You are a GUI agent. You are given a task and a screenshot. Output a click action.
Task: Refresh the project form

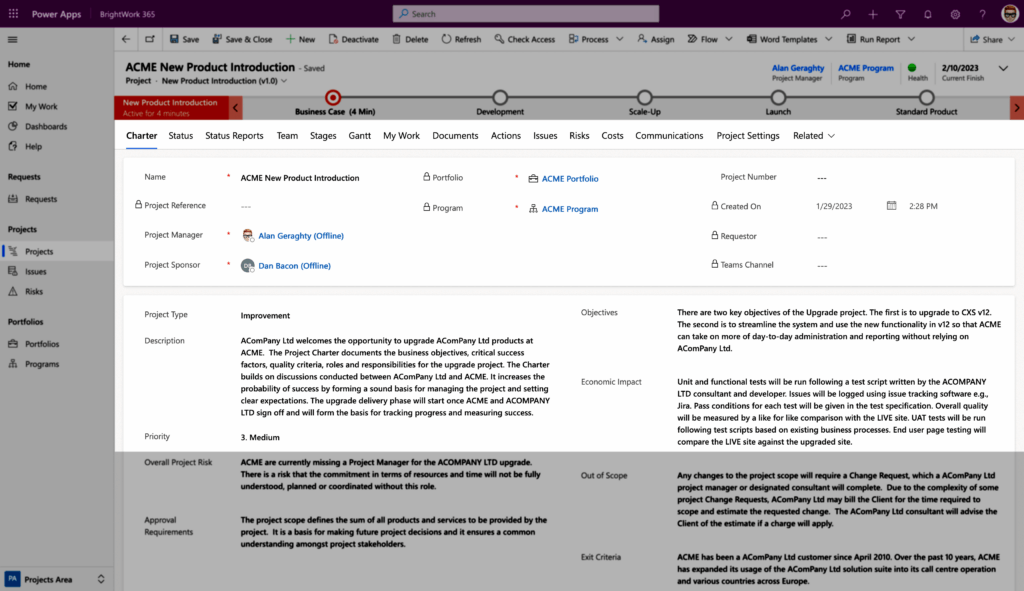[x=461, y=38]
